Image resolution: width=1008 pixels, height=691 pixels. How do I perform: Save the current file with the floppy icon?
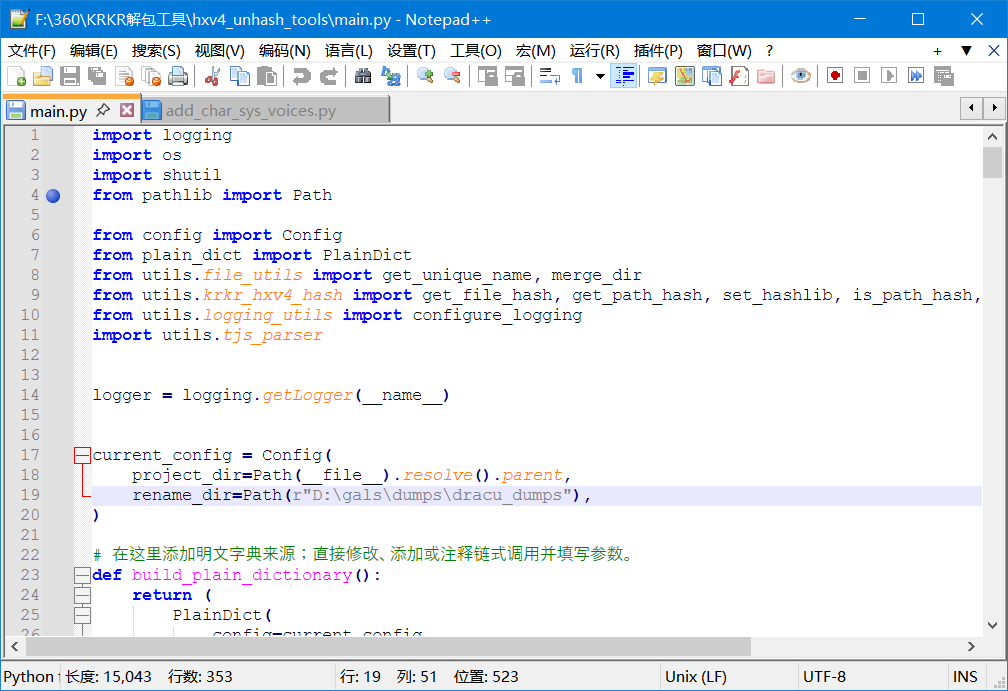click(69, 76)
